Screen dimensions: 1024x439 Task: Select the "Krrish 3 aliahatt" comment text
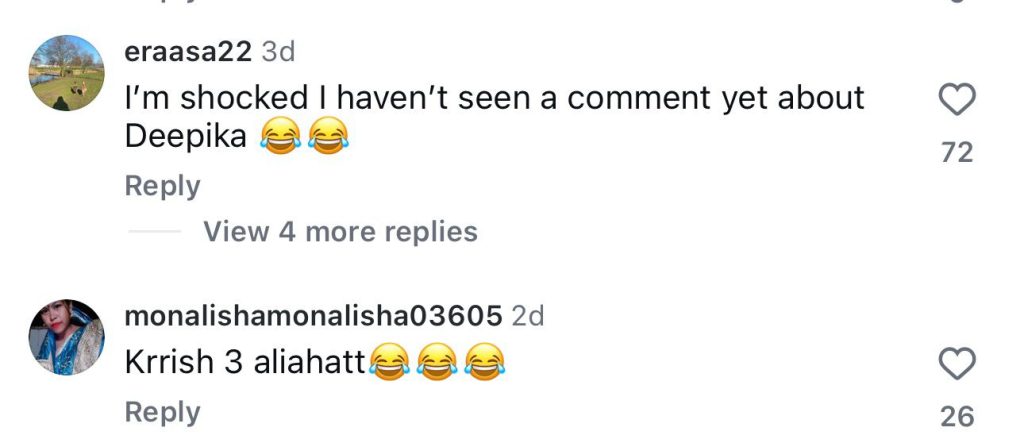[x=246, y=363]
